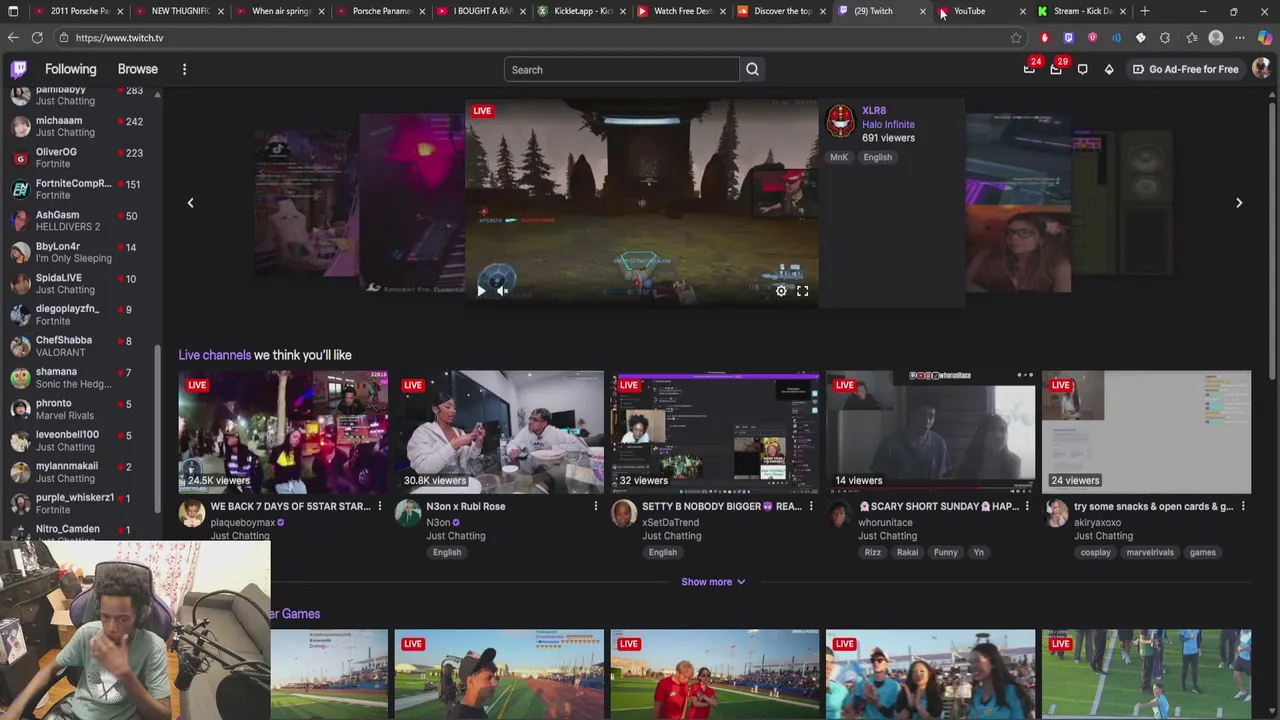Open michaaam in followed channels sidebar
1280x720 pixels.
point(80,126)
